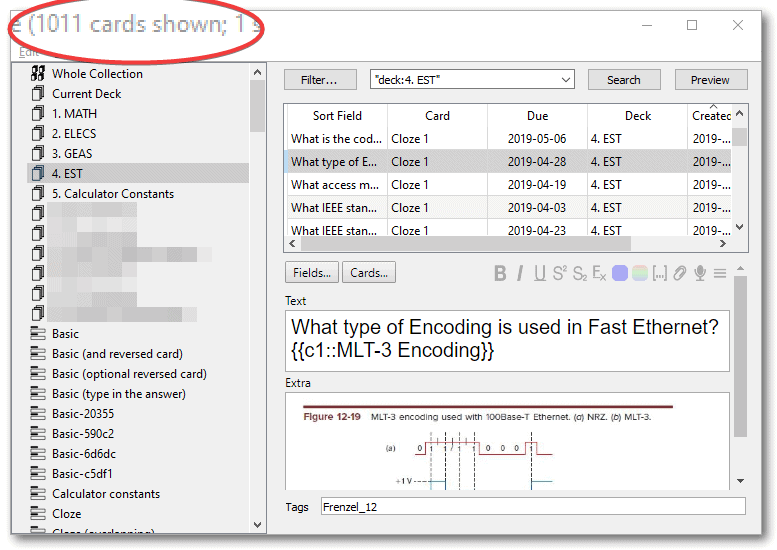This screenshot has width=777, height=550.
Task: Open the Filter... button
Action: (320, 80)
